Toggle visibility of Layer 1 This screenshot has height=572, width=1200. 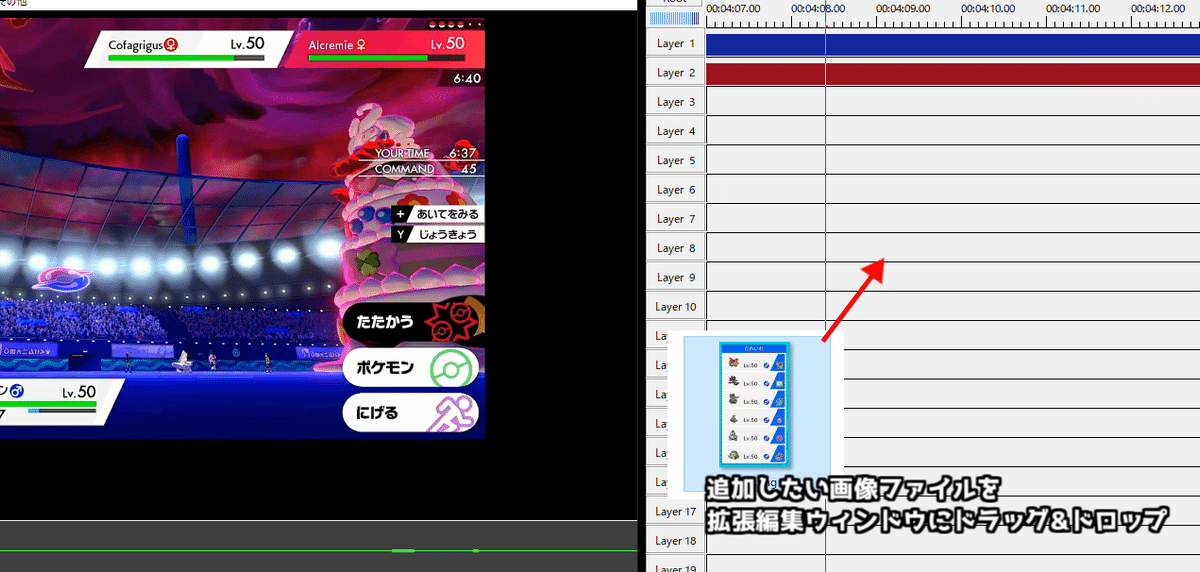(674, 44)
